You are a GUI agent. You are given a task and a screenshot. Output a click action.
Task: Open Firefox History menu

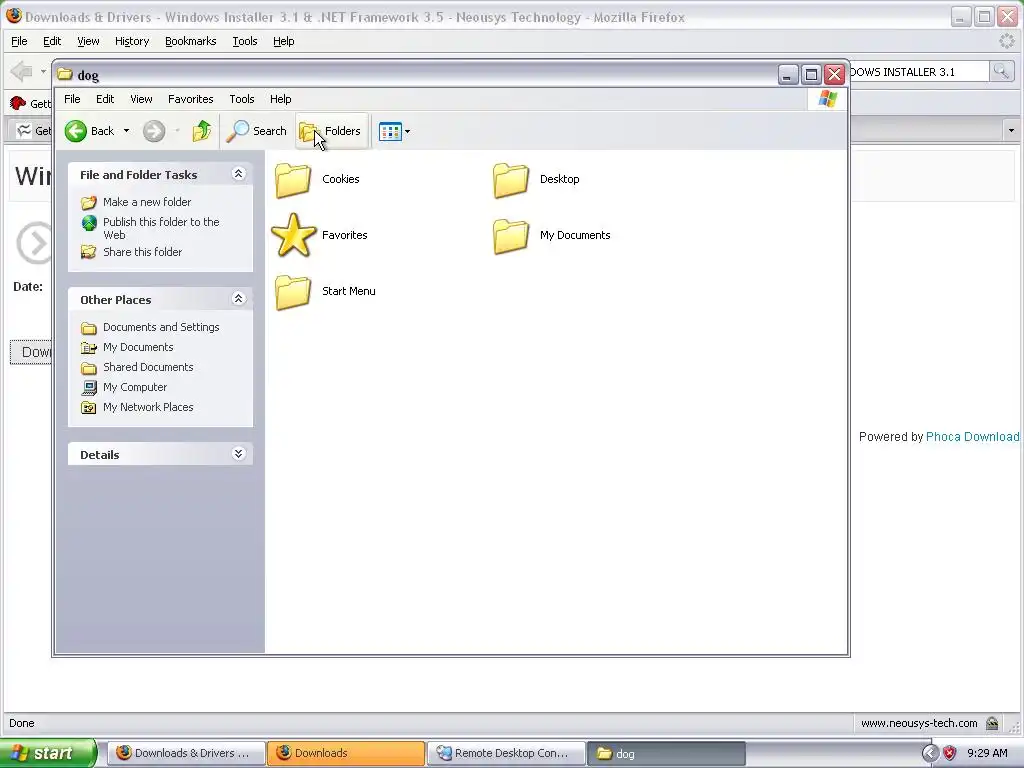click(x=132, y=41)
